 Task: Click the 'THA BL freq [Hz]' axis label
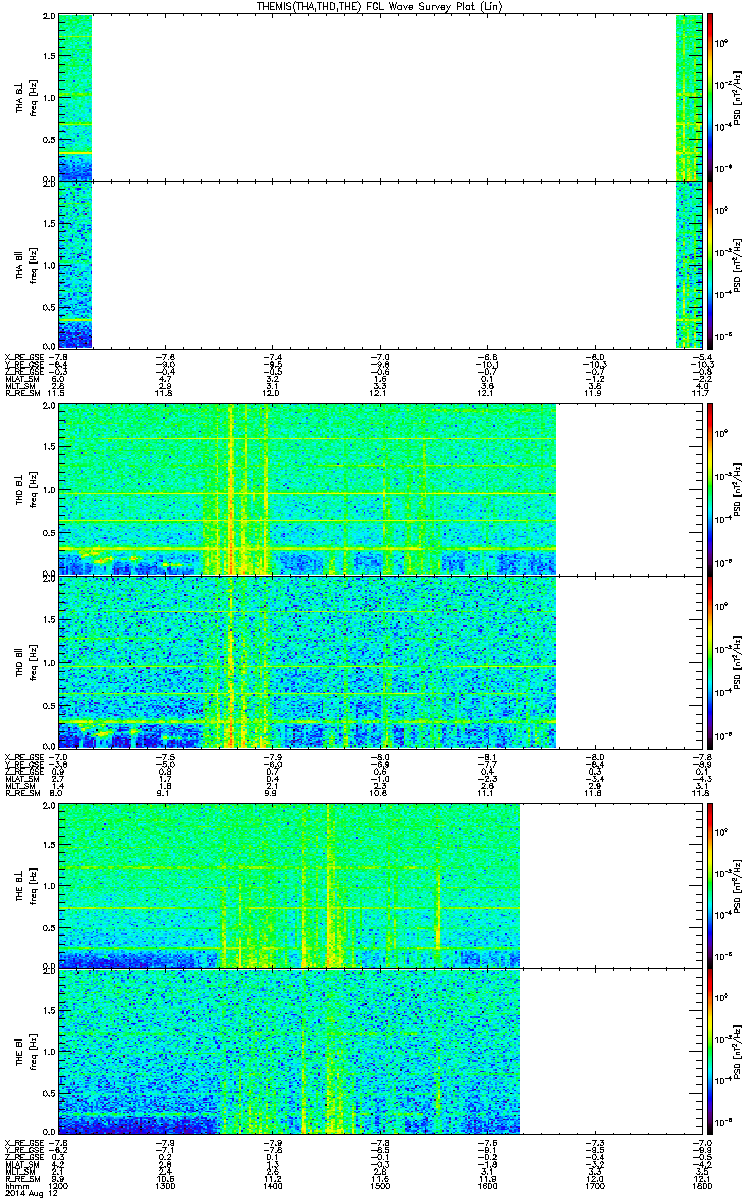click(25, 98)
